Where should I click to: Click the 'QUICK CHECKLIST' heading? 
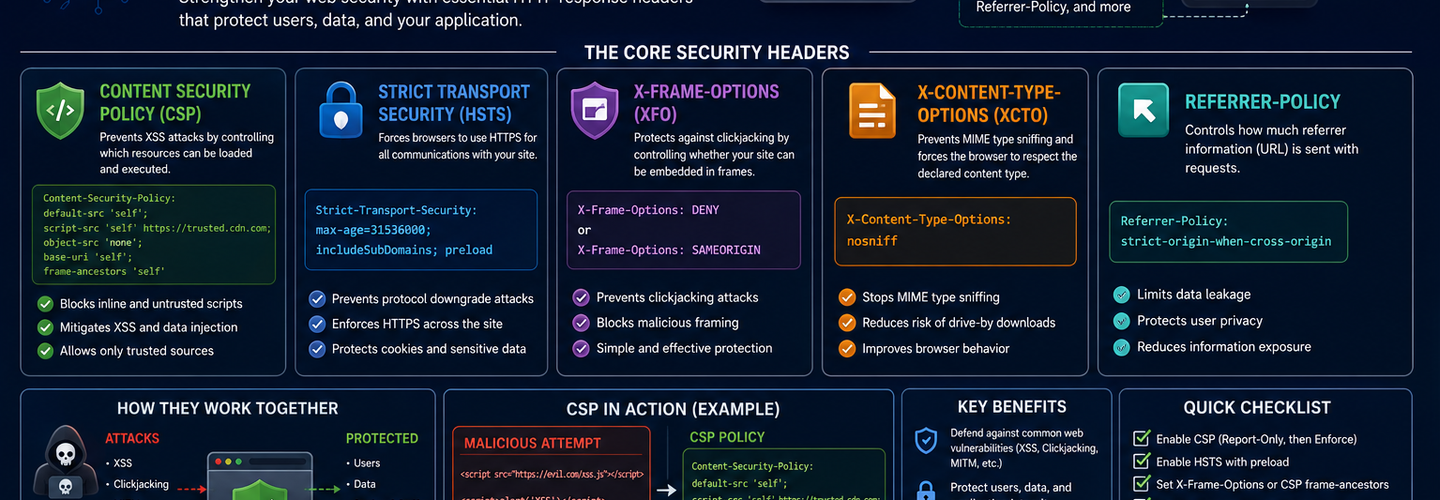click(1257, 407)
